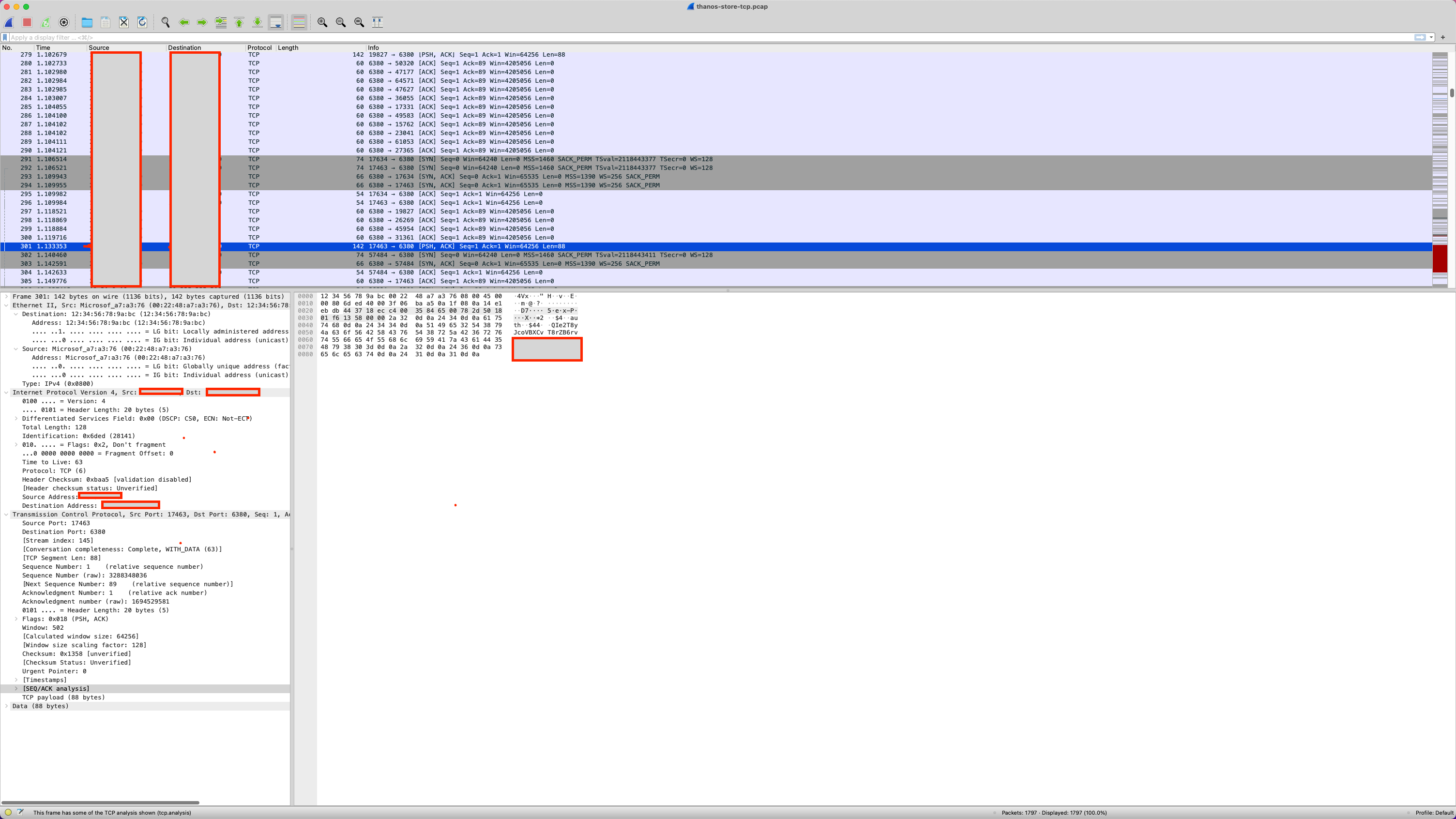
Task: Sort by the Length column header
Action: click(288, 47)
